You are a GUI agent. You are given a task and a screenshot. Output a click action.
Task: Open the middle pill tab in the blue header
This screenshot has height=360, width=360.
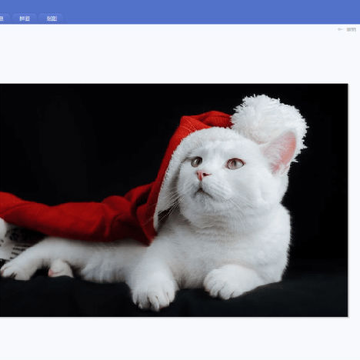24,19
